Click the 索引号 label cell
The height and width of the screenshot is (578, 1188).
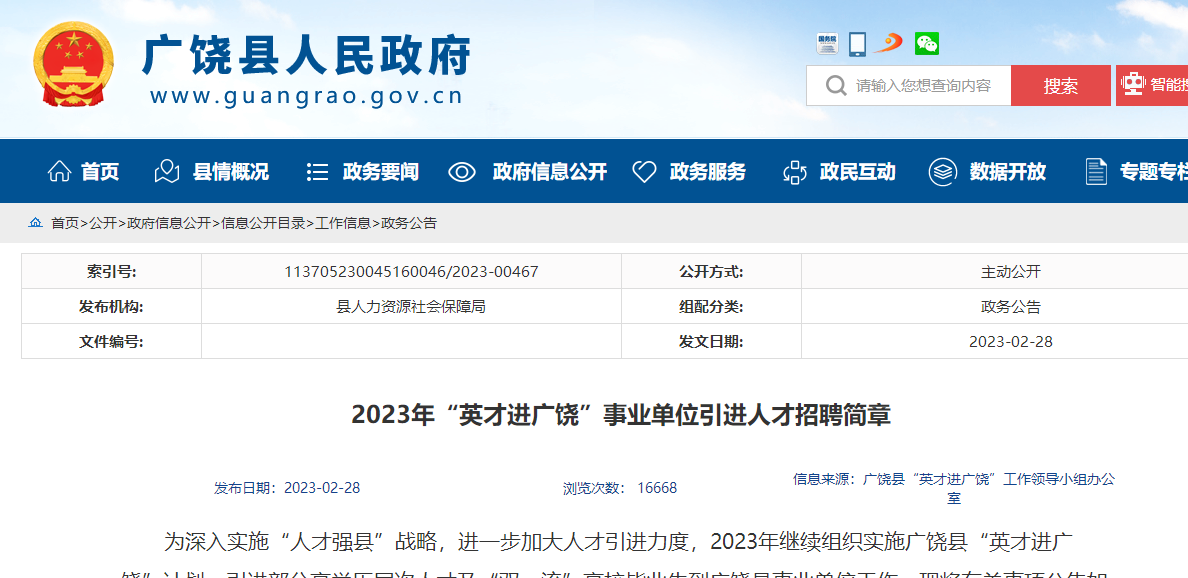pos(111,271)
